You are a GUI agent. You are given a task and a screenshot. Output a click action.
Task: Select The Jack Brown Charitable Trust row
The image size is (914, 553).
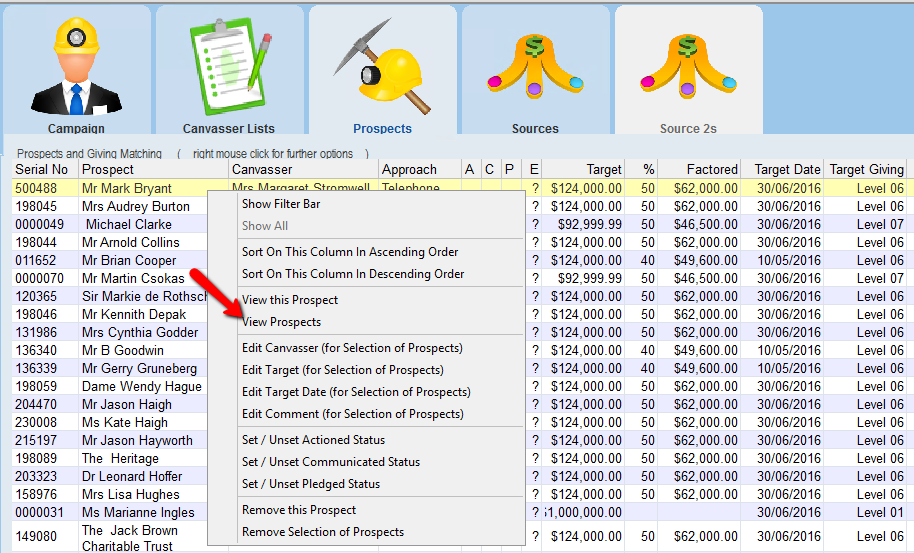click(x=130, y=538)
